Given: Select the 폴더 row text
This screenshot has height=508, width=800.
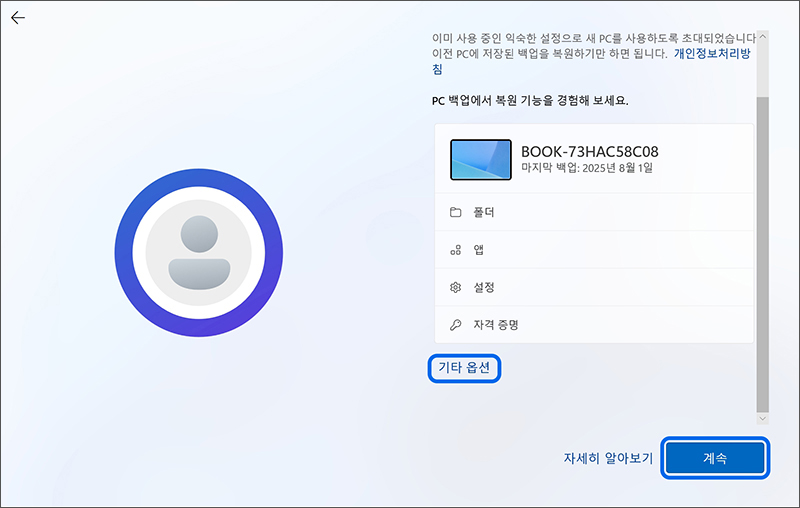Looking at the screenshot, I should 484,212.
